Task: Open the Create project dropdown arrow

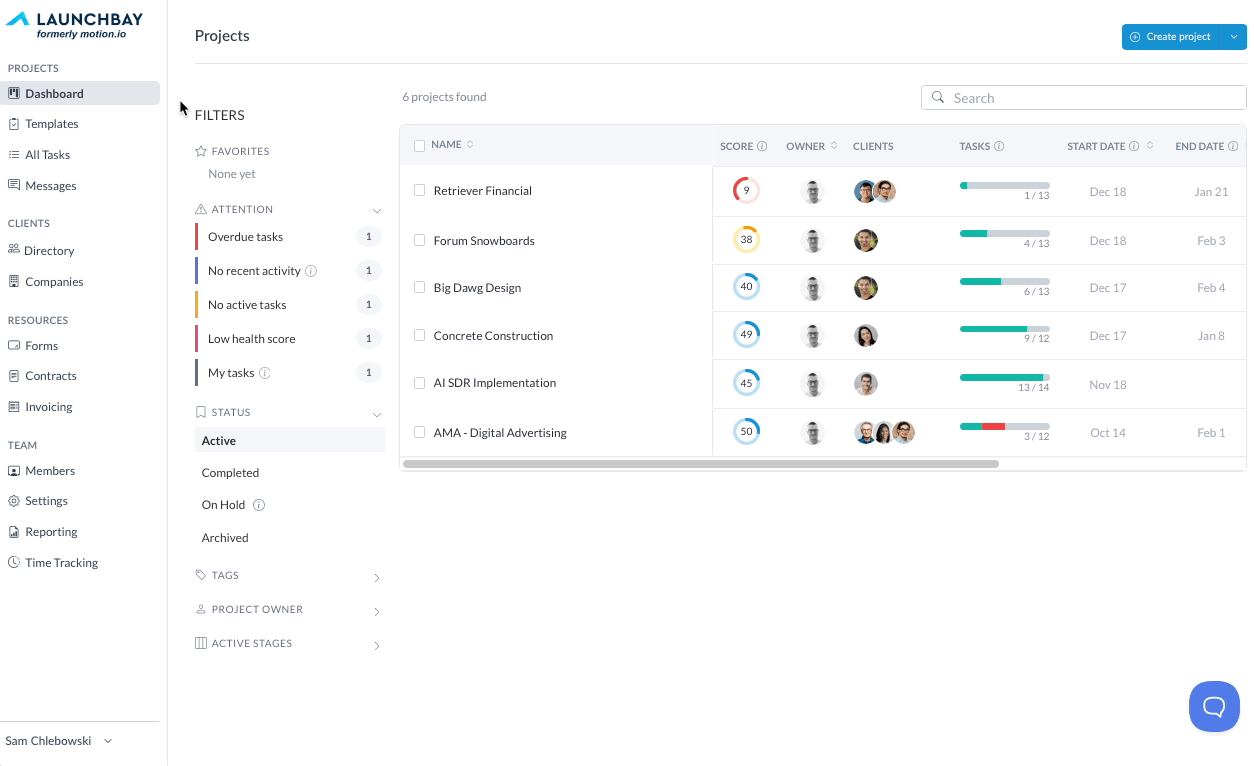Action: pos(1233,37)
